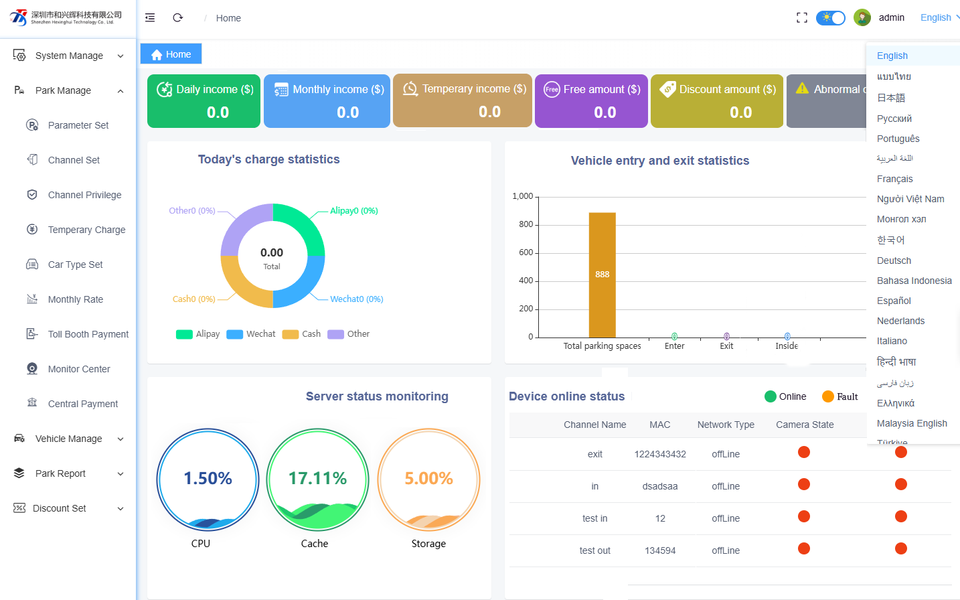
Task: Expand the System Manage menu chevron
Action: pyautogui.click(x=121, y=56)
